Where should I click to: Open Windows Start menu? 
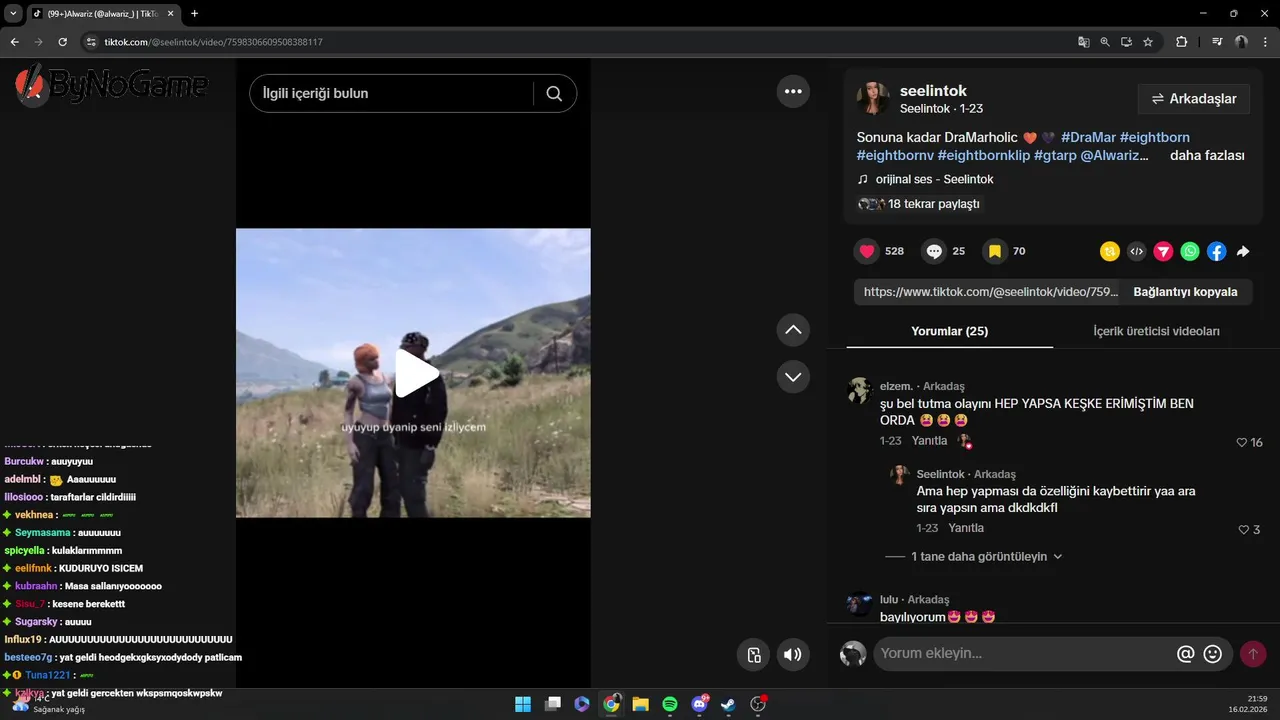click(x=523, y=704)
